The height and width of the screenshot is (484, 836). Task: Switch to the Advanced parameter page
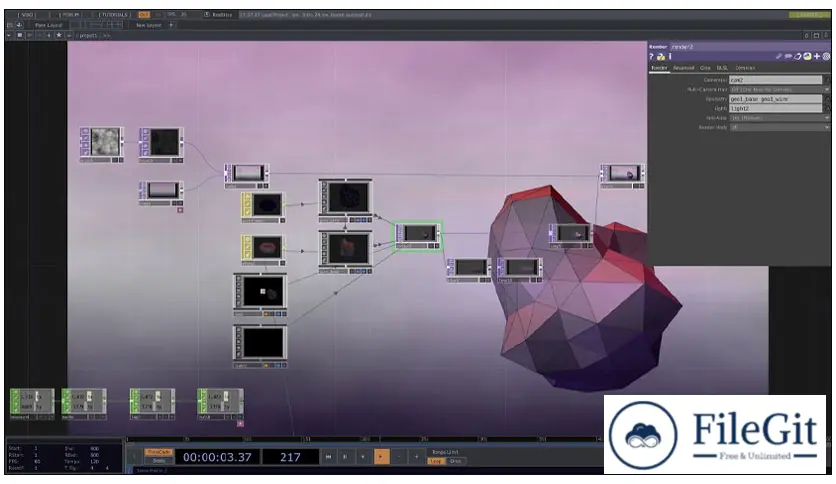684,68
